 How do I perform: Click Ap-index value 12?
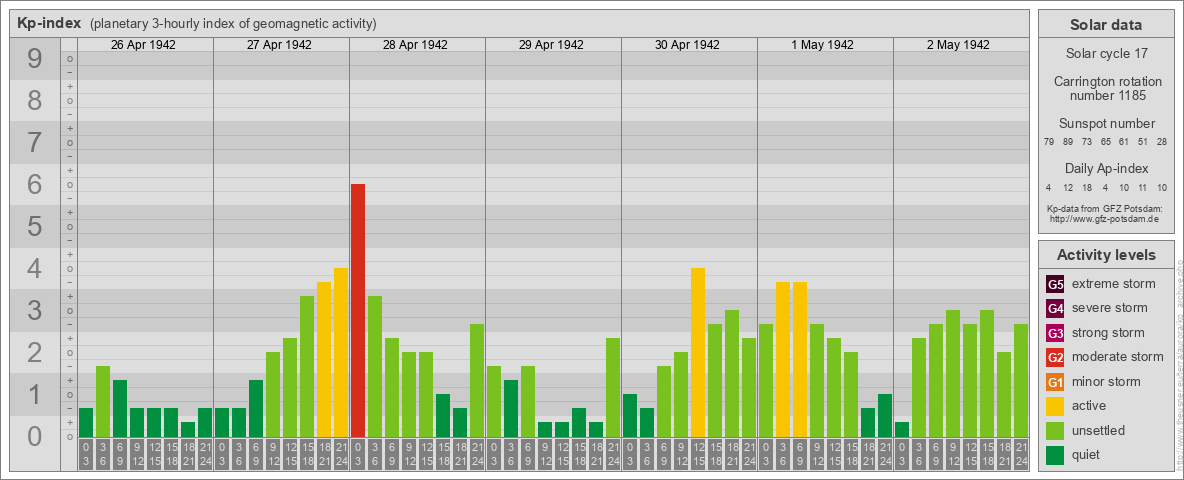click(x=1068, y=187)
